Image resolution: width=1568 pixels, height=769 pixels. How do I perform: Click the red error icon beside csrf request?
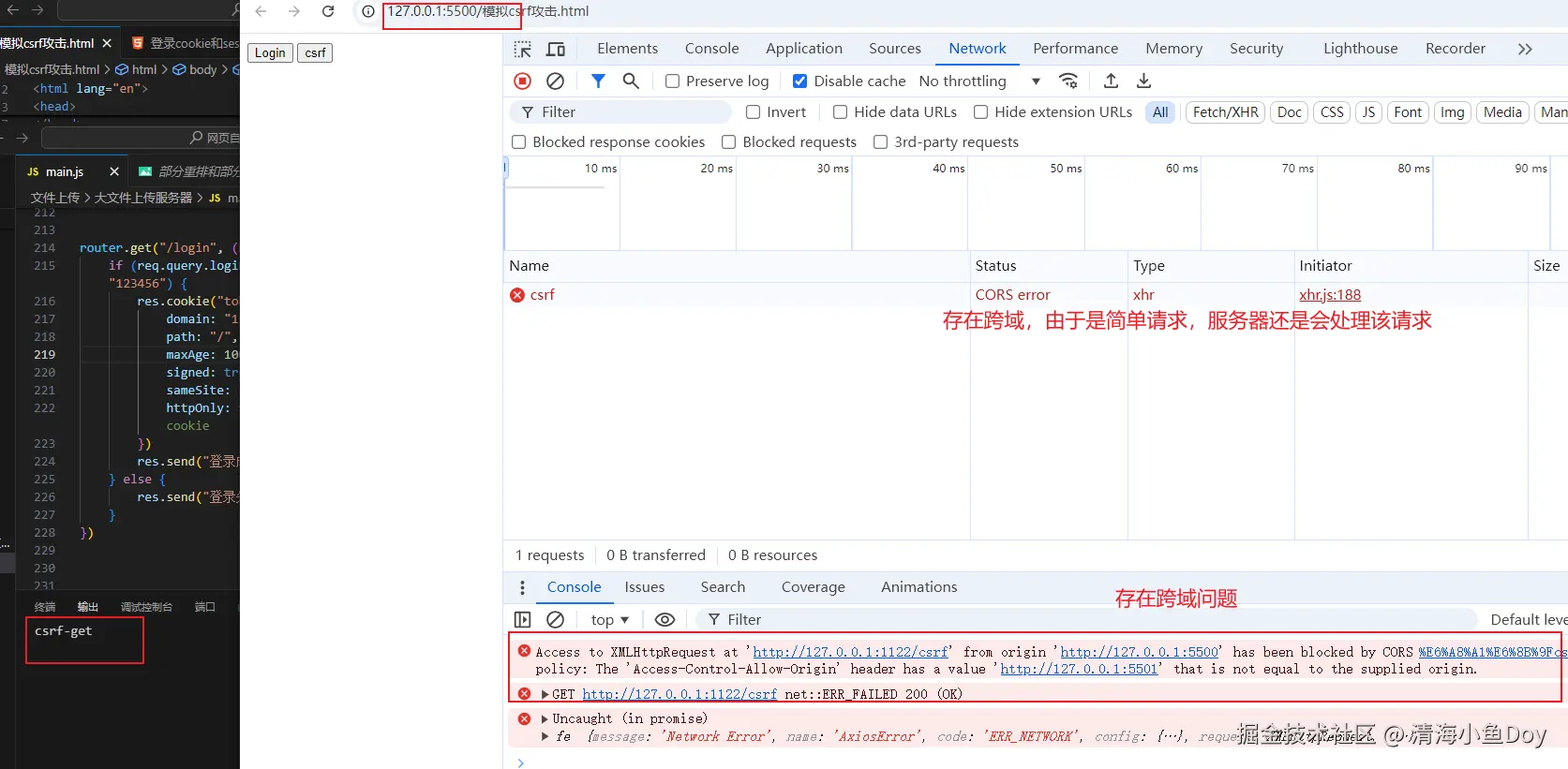click(x=517, y=295)
